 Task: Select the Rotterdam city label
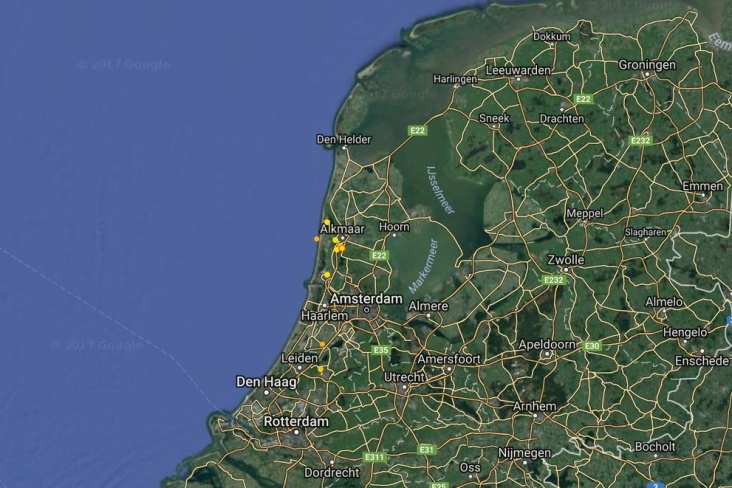coord(296,422)
